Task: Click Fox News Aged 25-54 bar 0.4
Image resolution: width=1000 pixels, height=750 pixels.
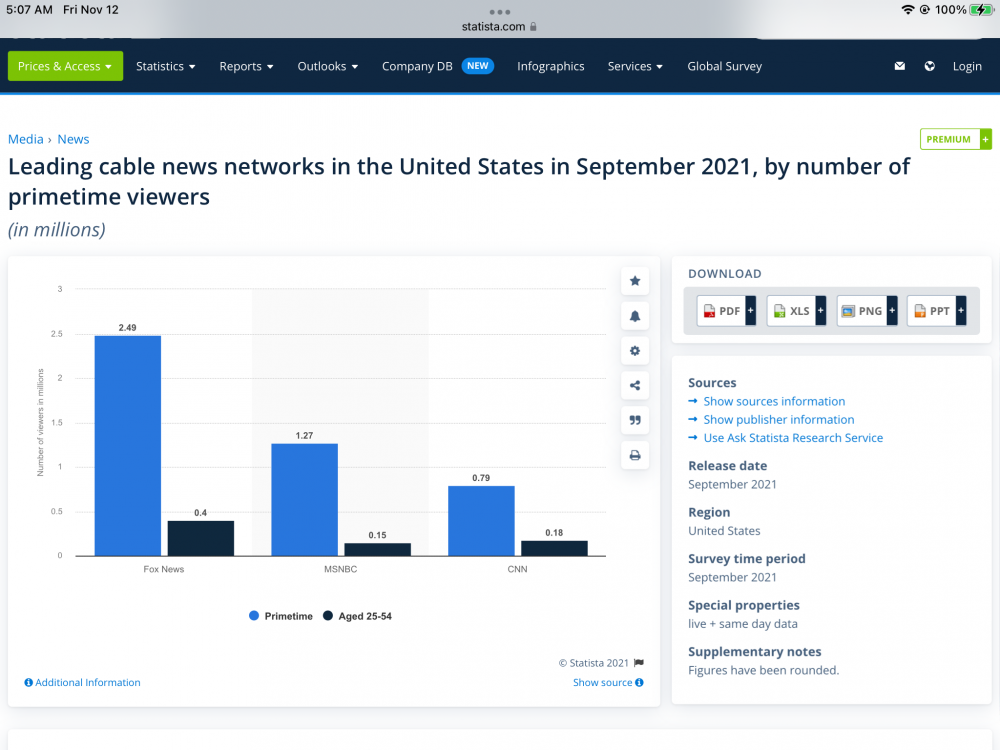Action: 200,538
